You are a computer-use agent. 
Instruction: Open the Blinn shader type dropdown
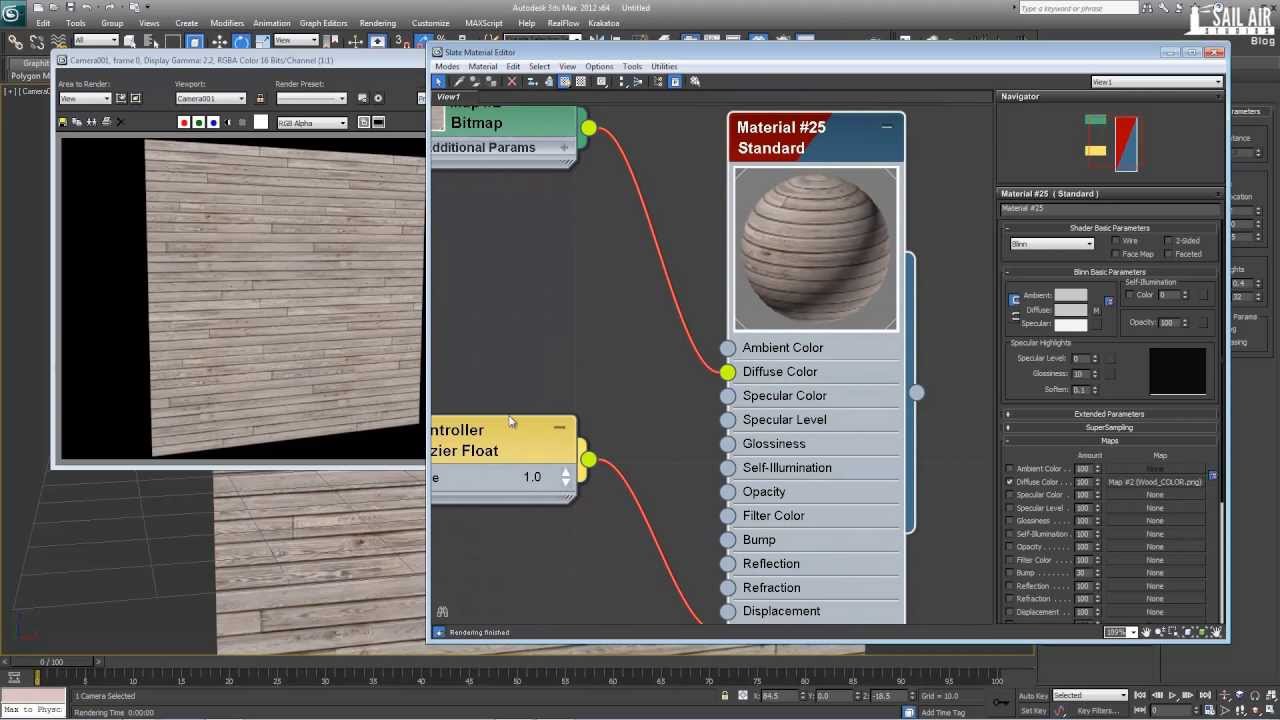[1051, 244]
